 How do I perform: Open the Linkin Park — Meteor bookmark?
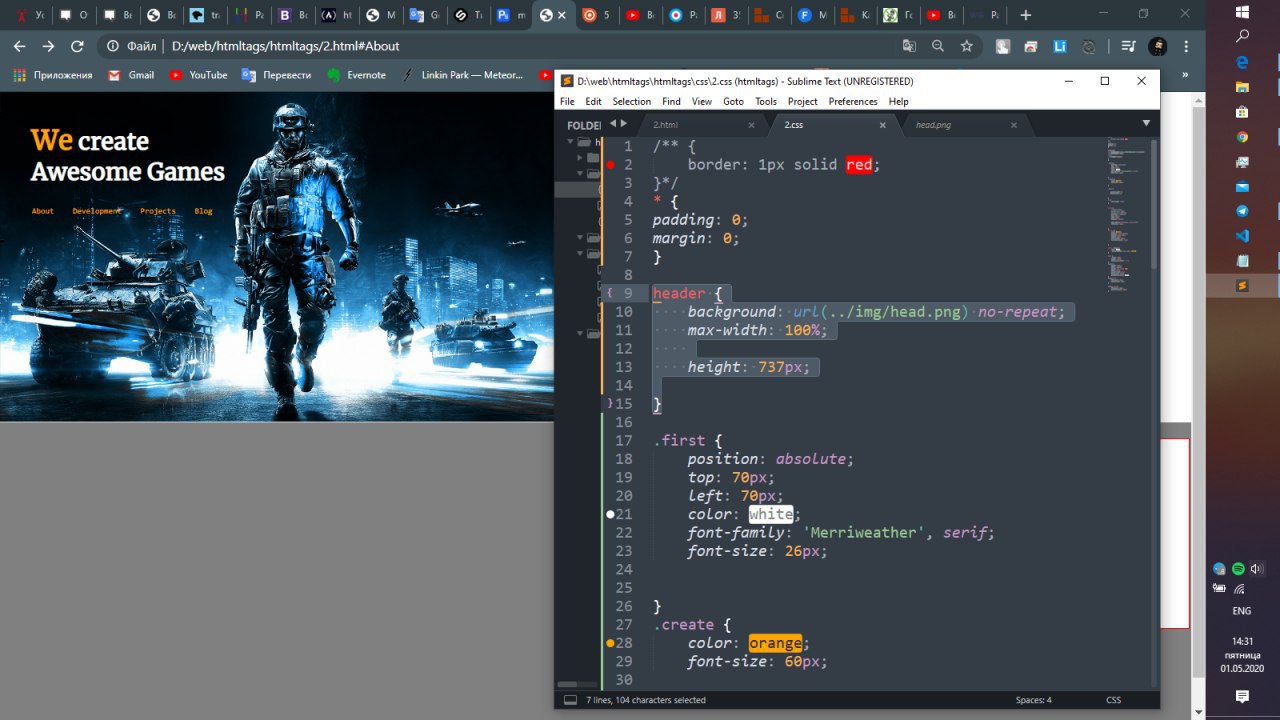click(464, 75)
